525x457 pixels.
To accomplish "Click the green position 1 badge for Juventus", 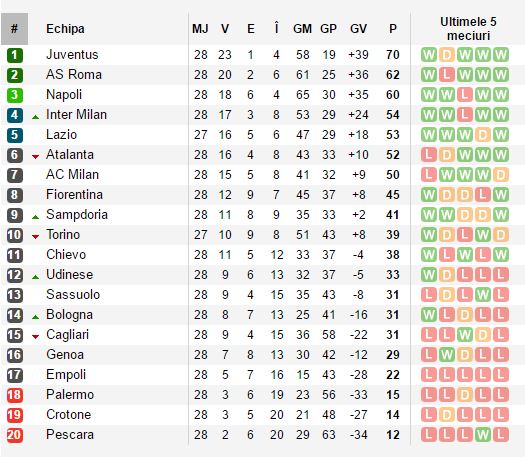I will point(15,55).
